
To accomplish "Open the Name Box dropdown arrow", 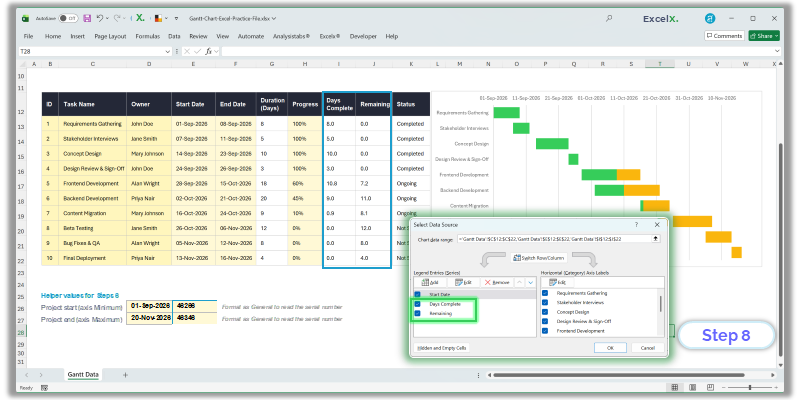I will click(x=167, y=52).
